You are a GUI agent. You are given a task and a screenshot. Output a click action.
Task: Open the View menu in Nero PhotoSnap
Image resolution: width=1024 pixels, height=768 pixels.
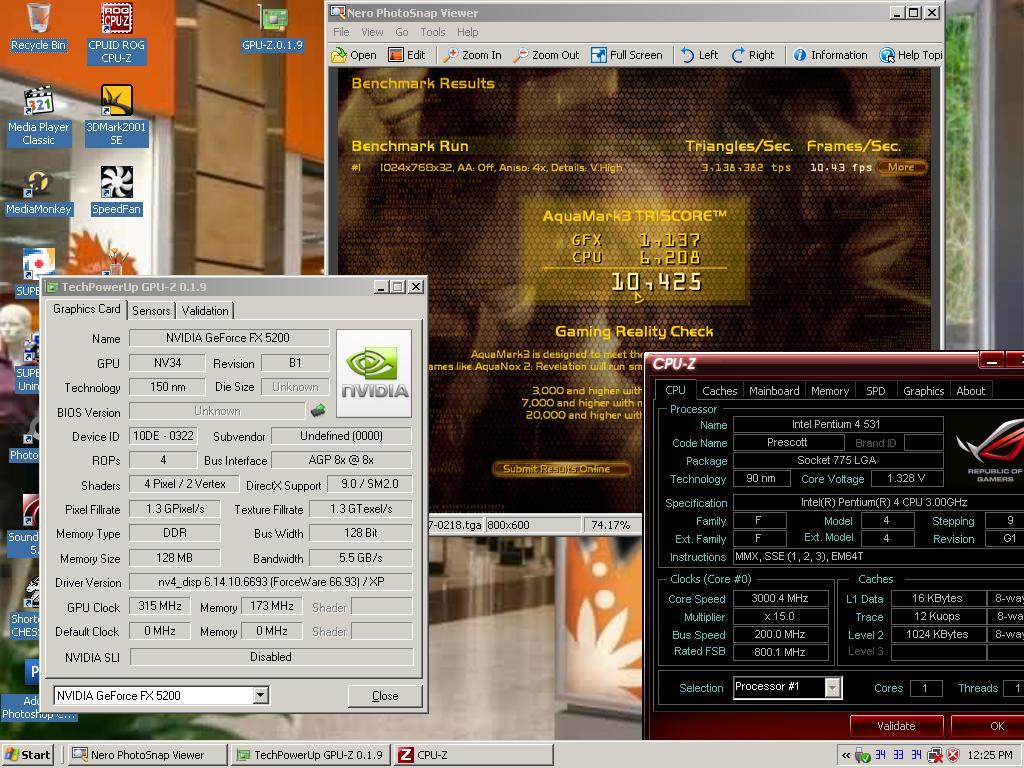tap(372, 32)
